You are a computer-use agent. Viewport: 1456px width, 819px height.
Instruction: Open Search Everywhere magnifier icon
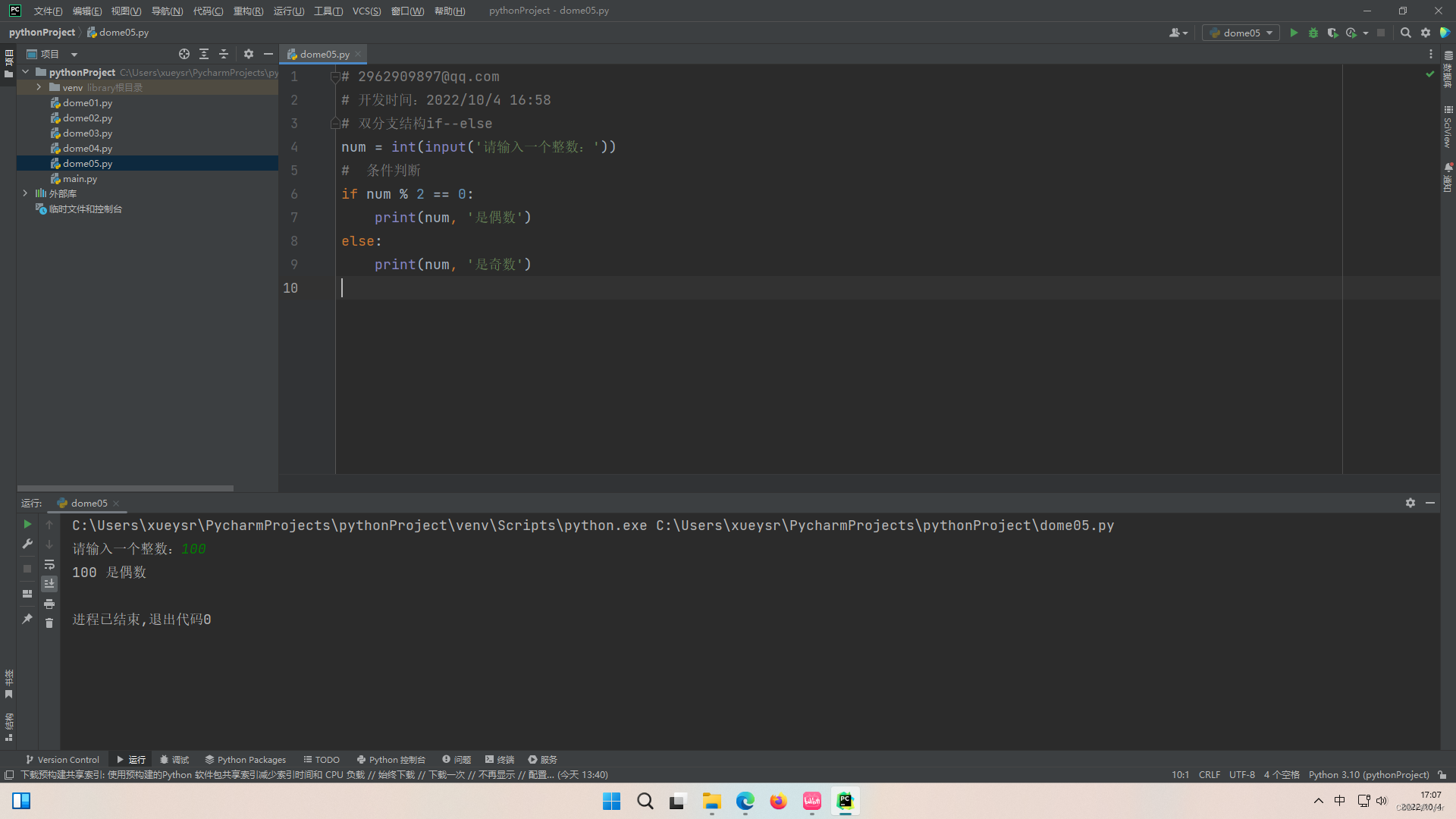click(x=1405, y=33)
